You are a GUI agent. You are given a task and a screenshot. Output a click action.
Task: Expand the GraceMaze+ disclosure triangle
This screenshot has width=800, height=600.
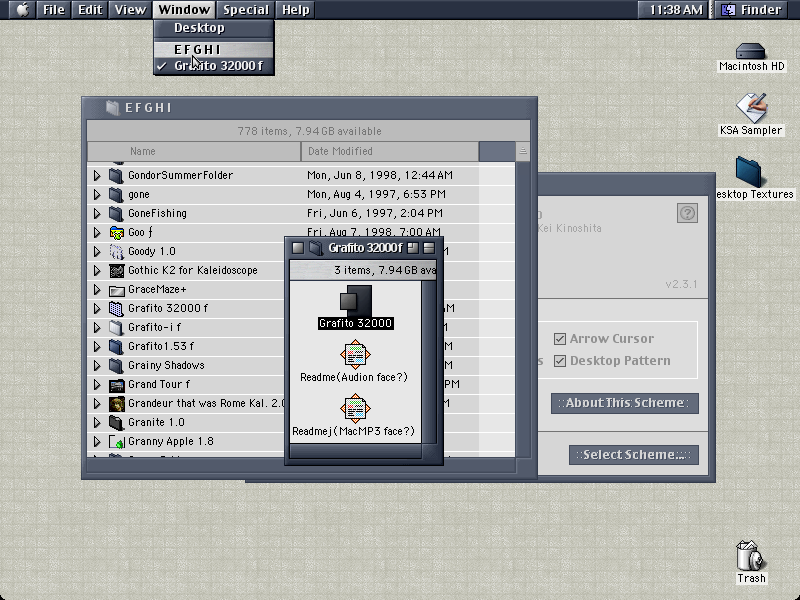97,290
